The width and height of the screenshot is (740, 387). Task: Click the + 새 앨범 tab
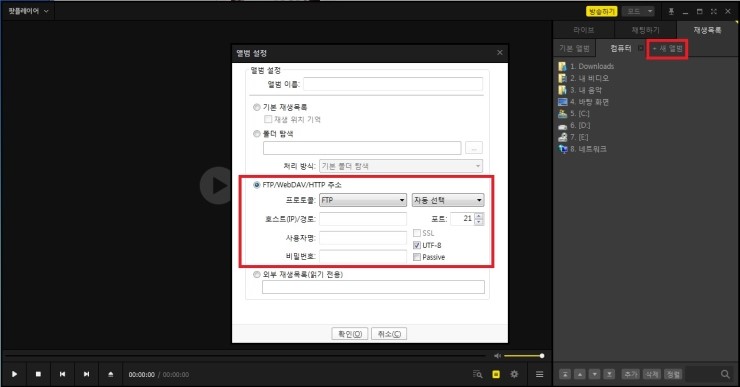click(667, 49)
